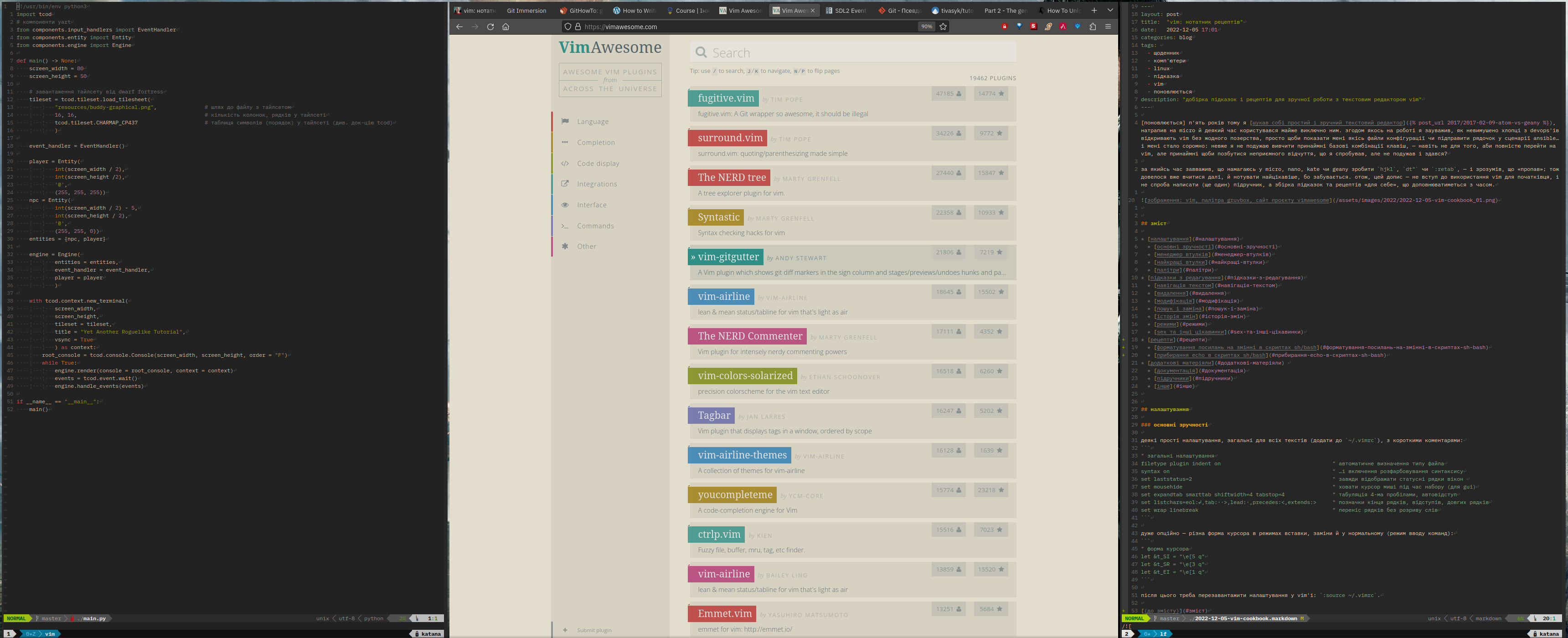The width and height of the screenshot is (1568, 638).
Task: Click the Commands terminal prompt icon
Action: [x=565, y=226]
